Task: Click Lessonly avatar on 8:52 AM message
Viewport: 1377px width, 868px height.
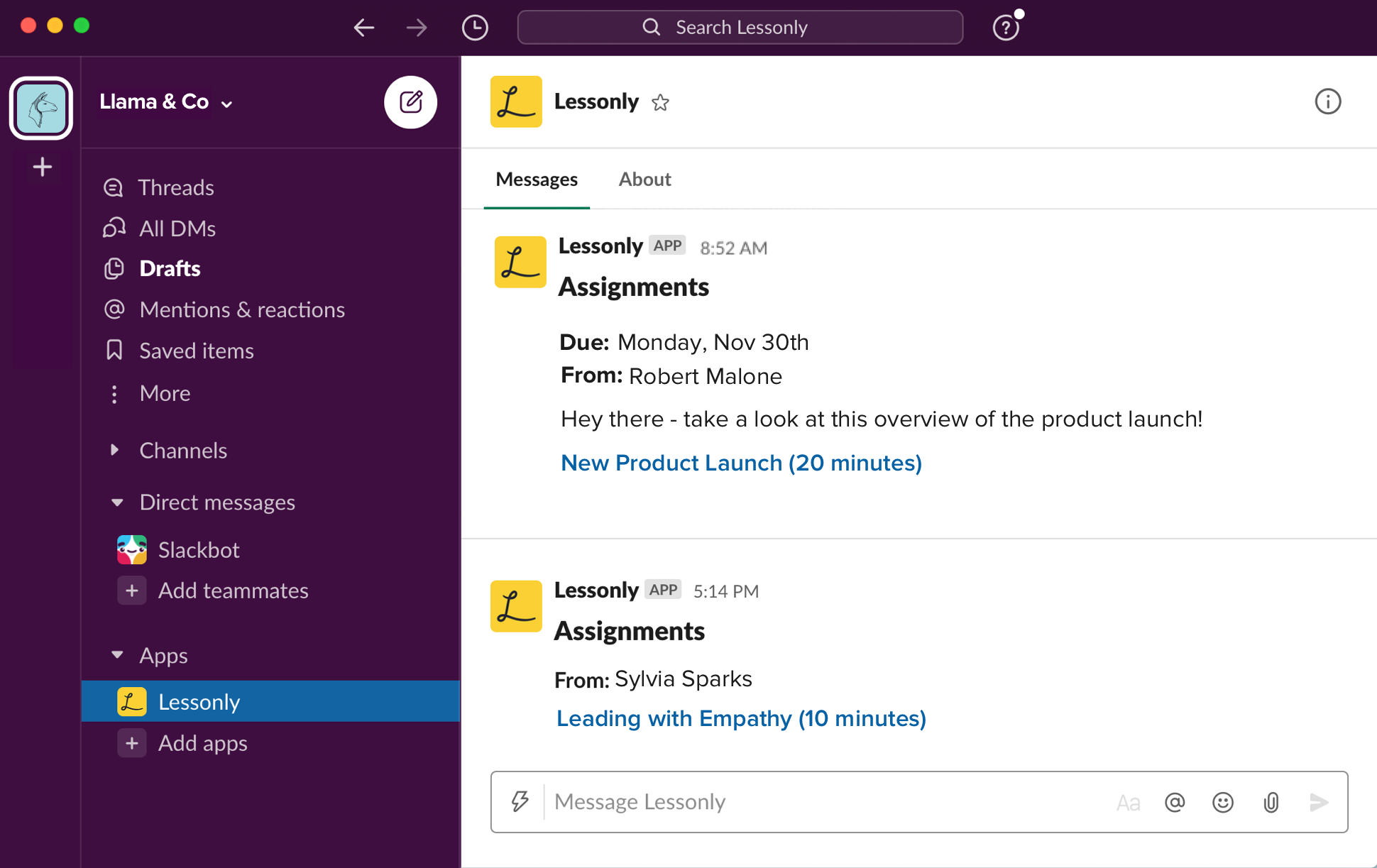Action: tap(520, 262)
